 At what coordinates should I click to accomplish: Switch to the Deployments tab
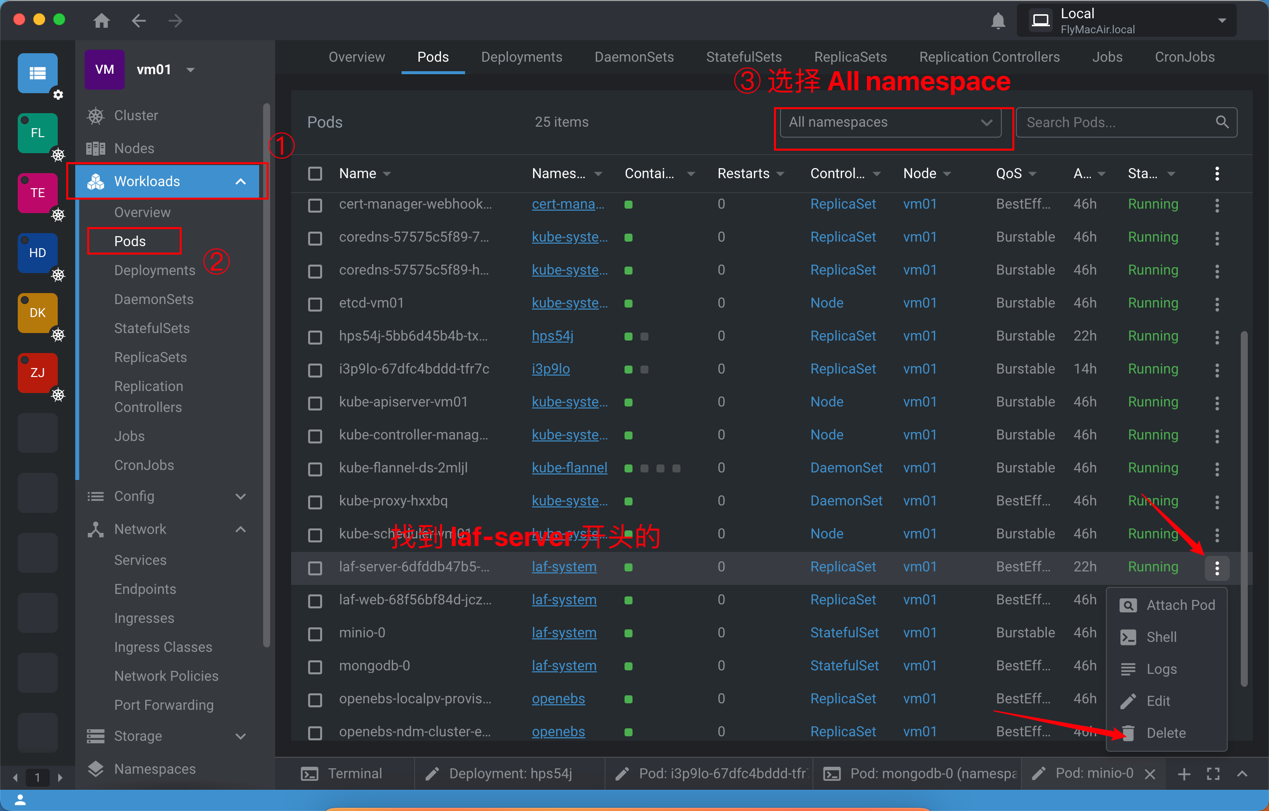(521, 57)
